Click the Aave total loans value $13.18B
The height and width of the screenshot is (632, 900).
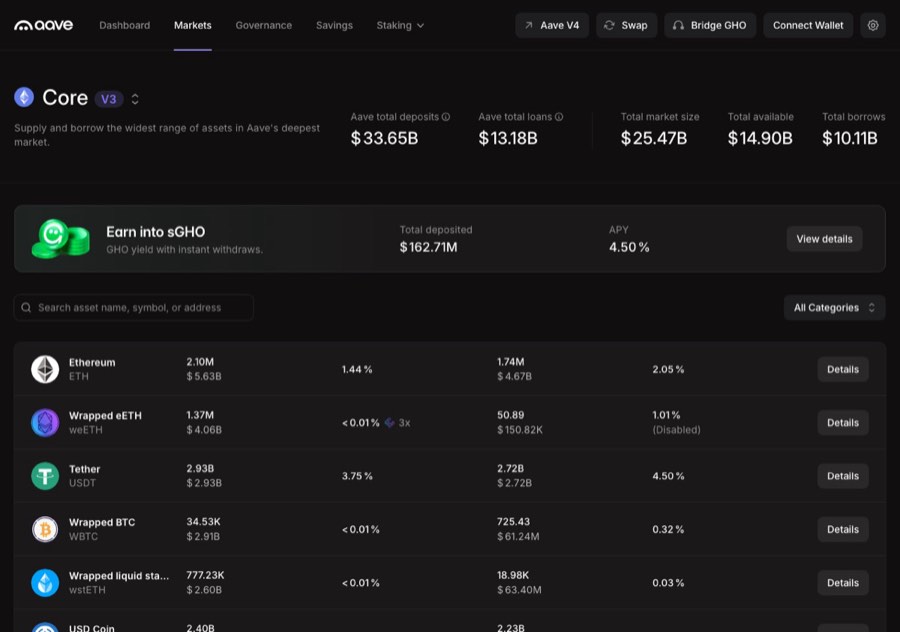coord(508,138)
